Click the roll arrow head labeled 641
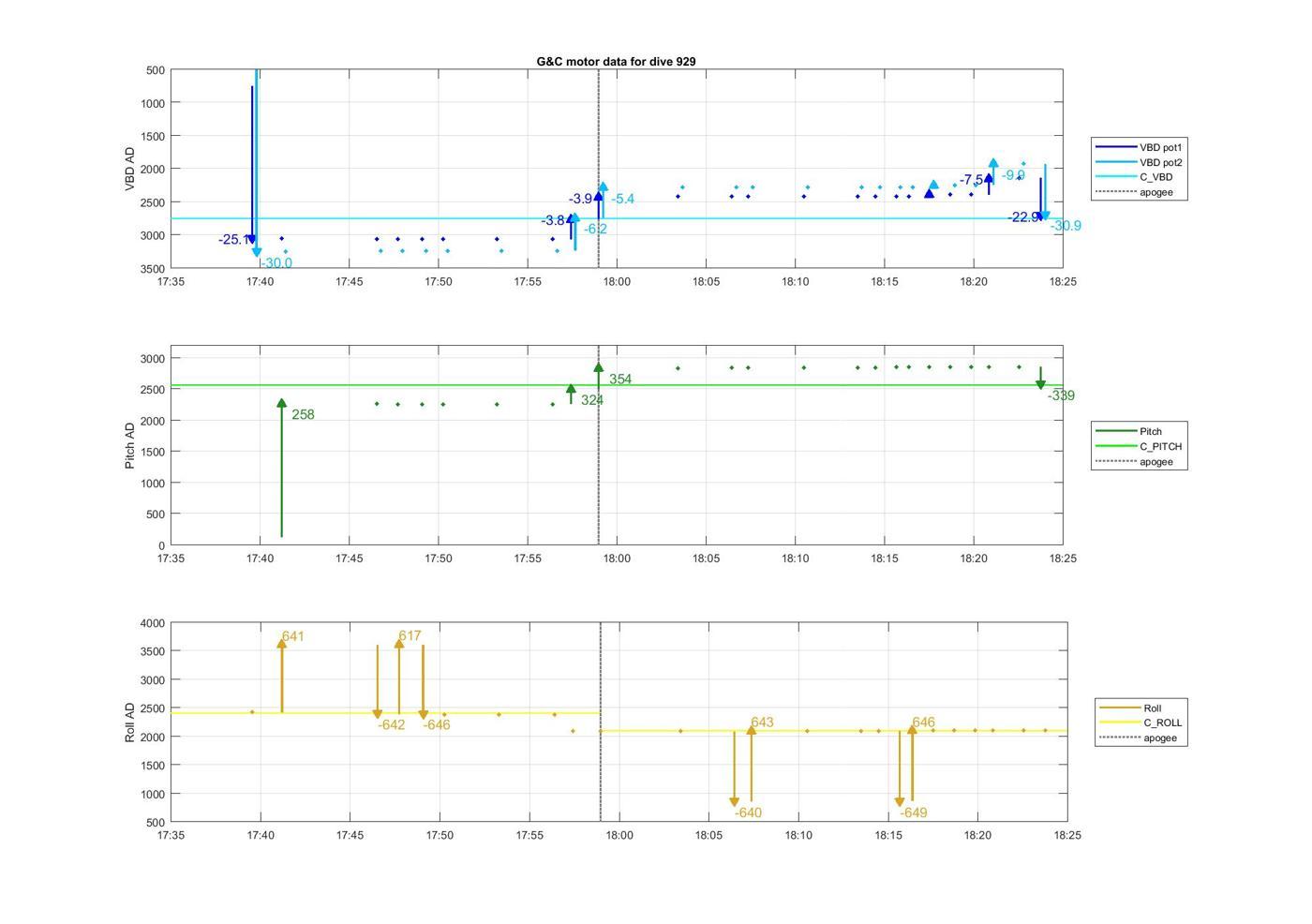The height and width of the screenshot is (924, 1312). point(281,645)
